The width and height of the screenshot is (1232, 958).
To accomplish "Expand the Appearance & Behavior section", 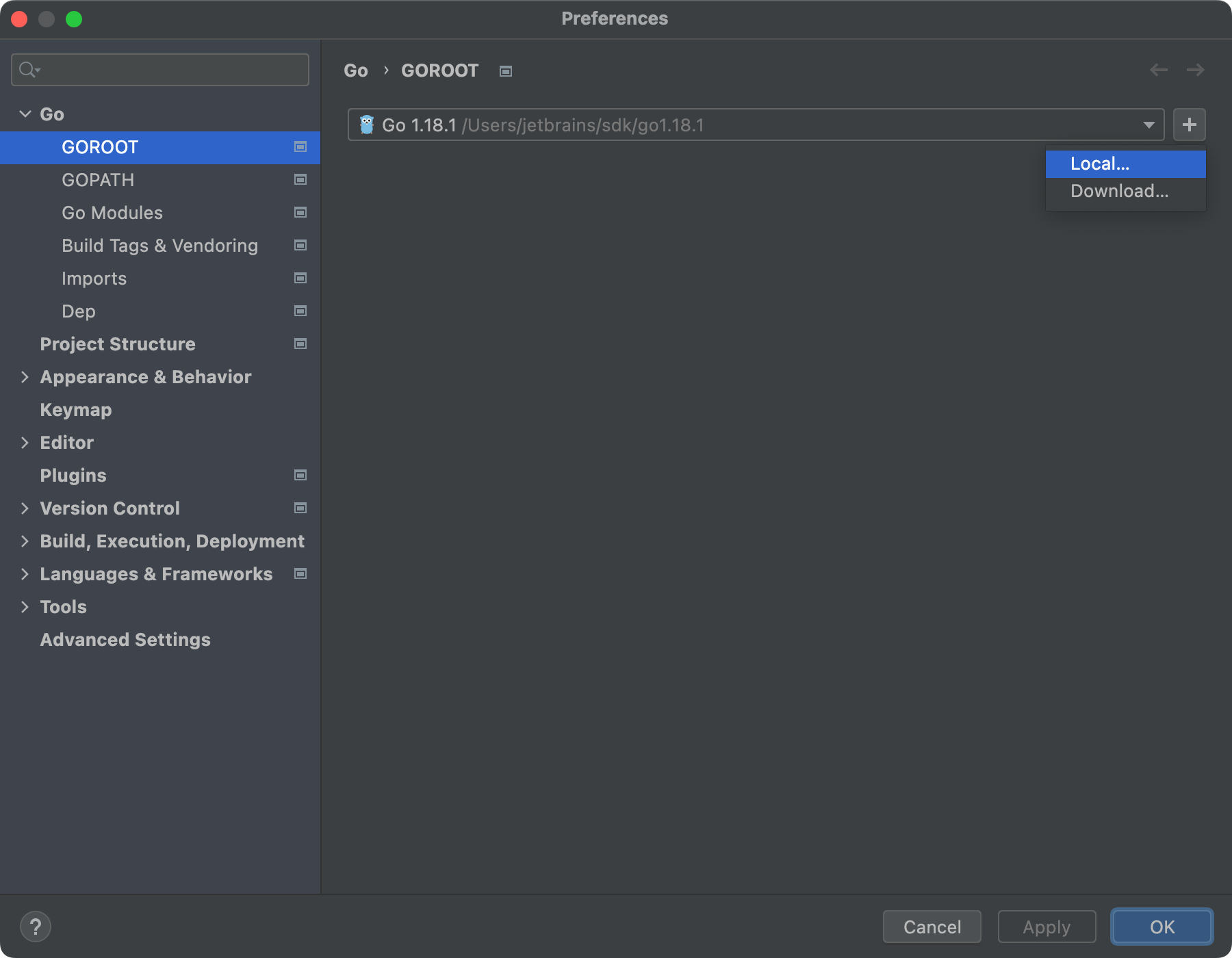I will (25, 377).
